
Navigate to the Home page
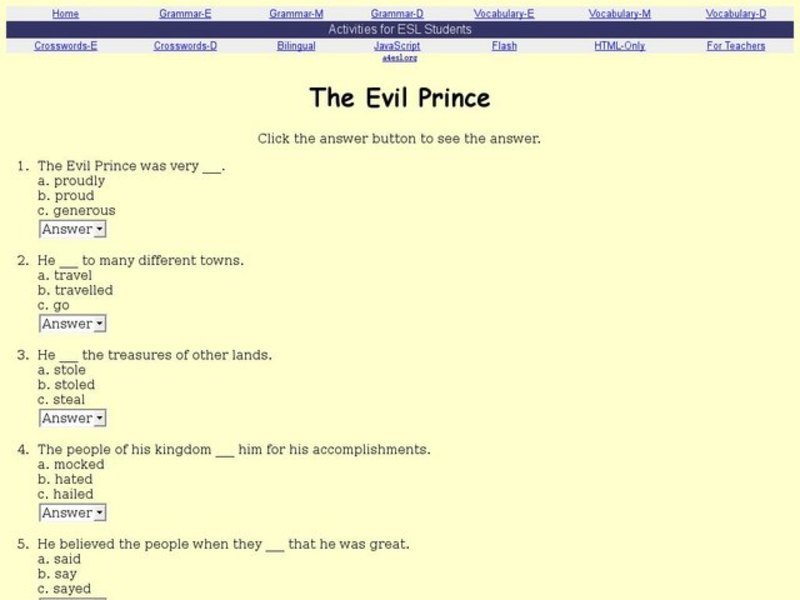tap(66, 13)
